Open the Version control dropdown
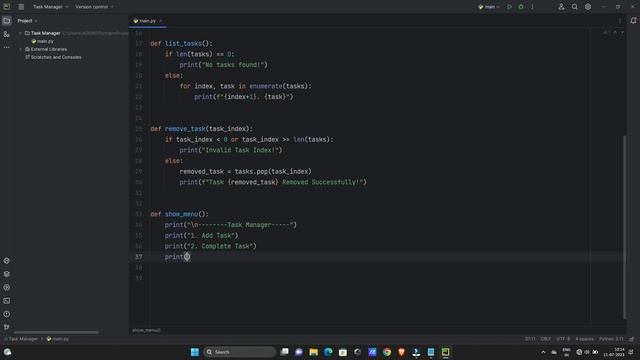Image resolution: width=640 pixels, height=360 pixels. point(94,7)
